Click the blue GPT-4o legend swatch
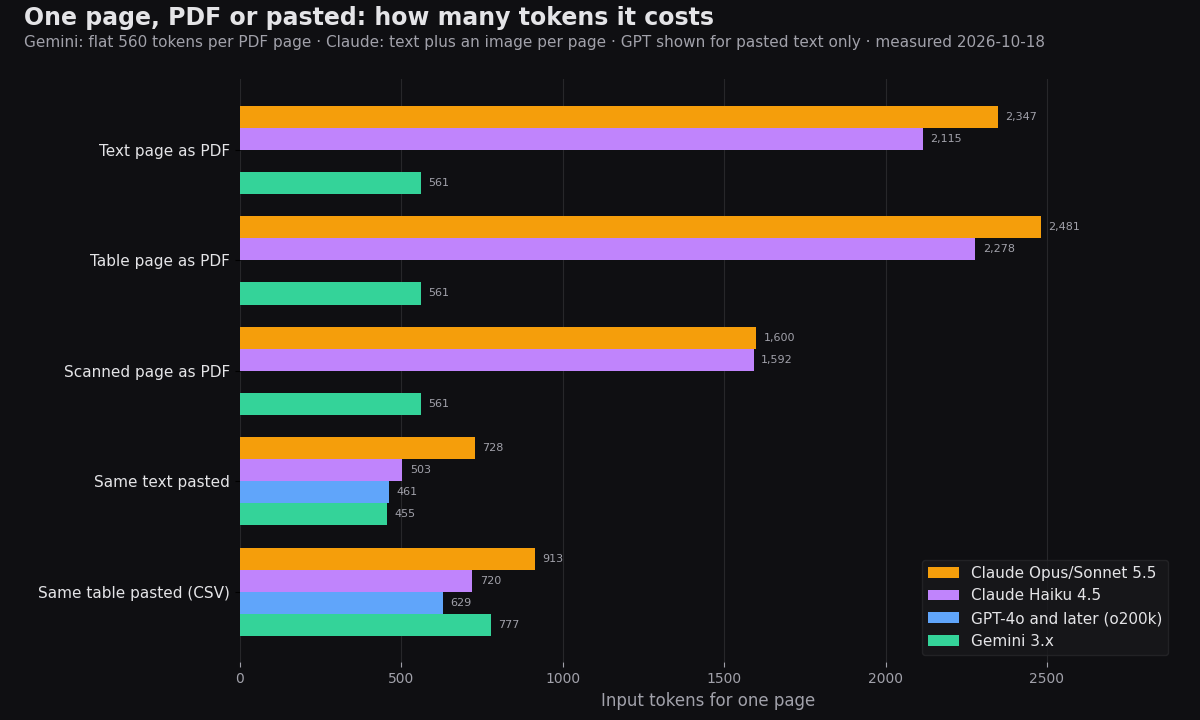This screenshot has height=720, width=1200. pyautogui.click(x=943, y=618)
